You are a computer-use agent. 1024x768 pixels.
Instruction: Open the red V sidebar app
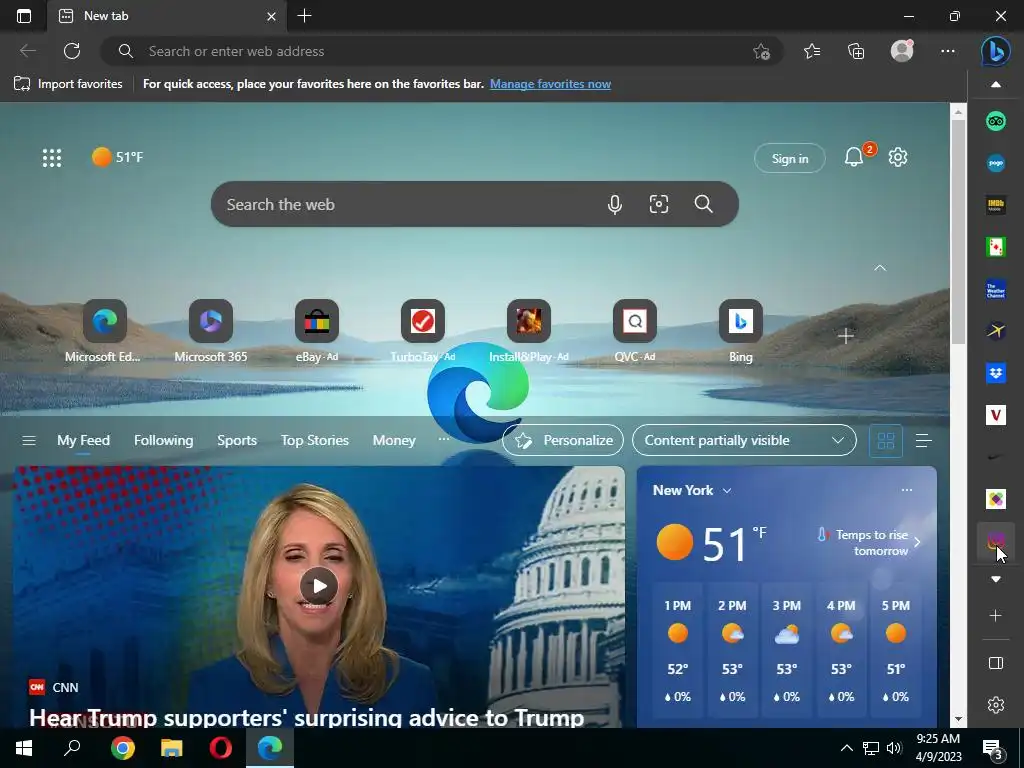(x=995, y=415)
